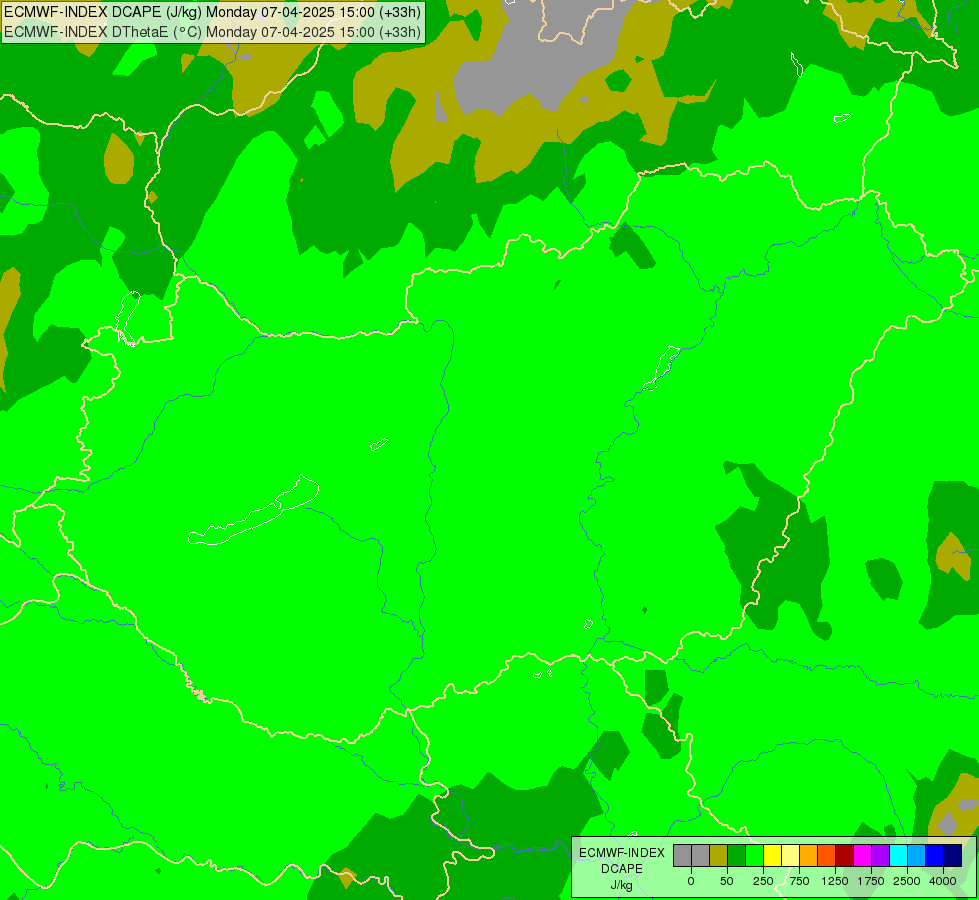The height and width of the screenshot is (900, 979).
Task: Click the grey swatch between 0 and 50
Action: 701,855
